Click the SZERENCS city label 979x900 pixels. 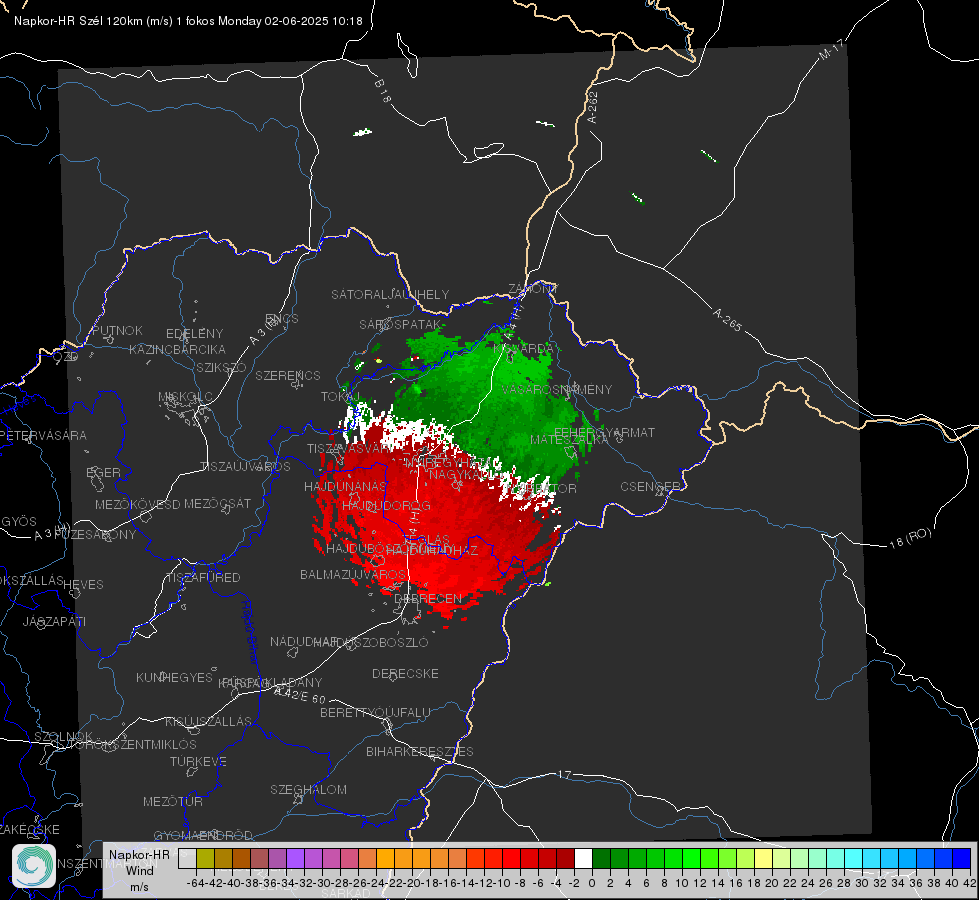pyautogui.click(x=288, y=376)
